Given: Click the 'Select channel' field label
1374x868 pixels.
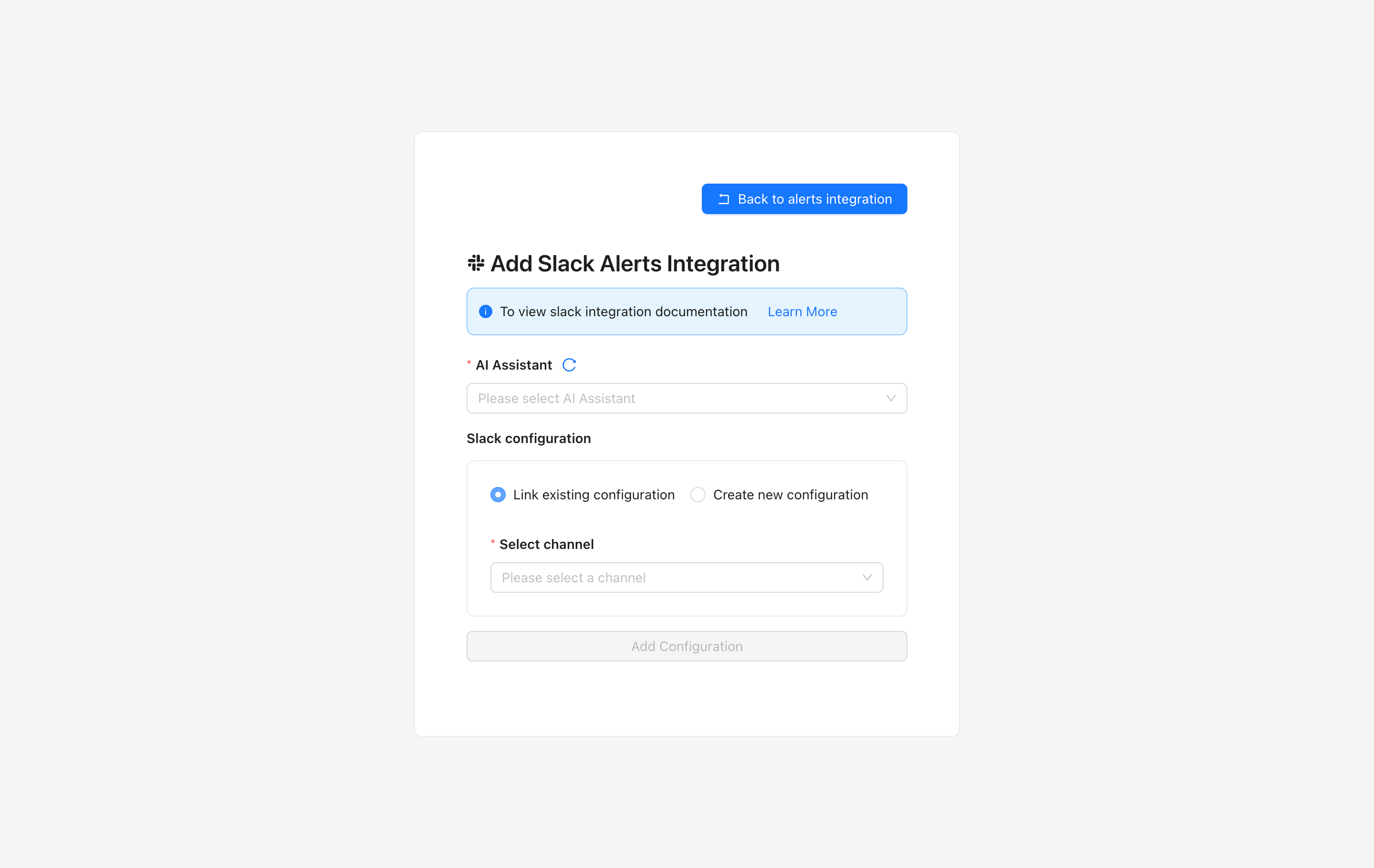Looking at the screenshot, I should [x=546, y=544].
